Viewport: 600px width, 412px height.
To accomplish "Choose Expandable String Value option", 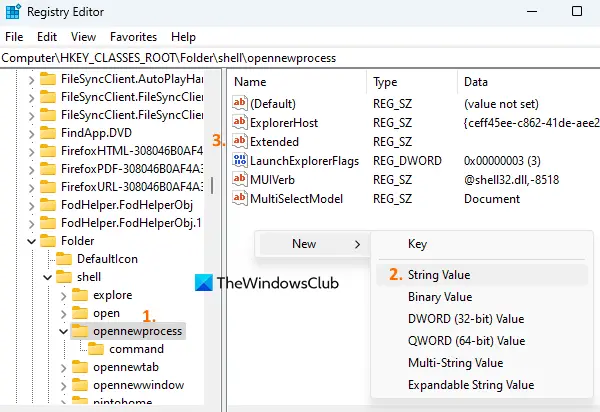I will click(x=482, y=384).
